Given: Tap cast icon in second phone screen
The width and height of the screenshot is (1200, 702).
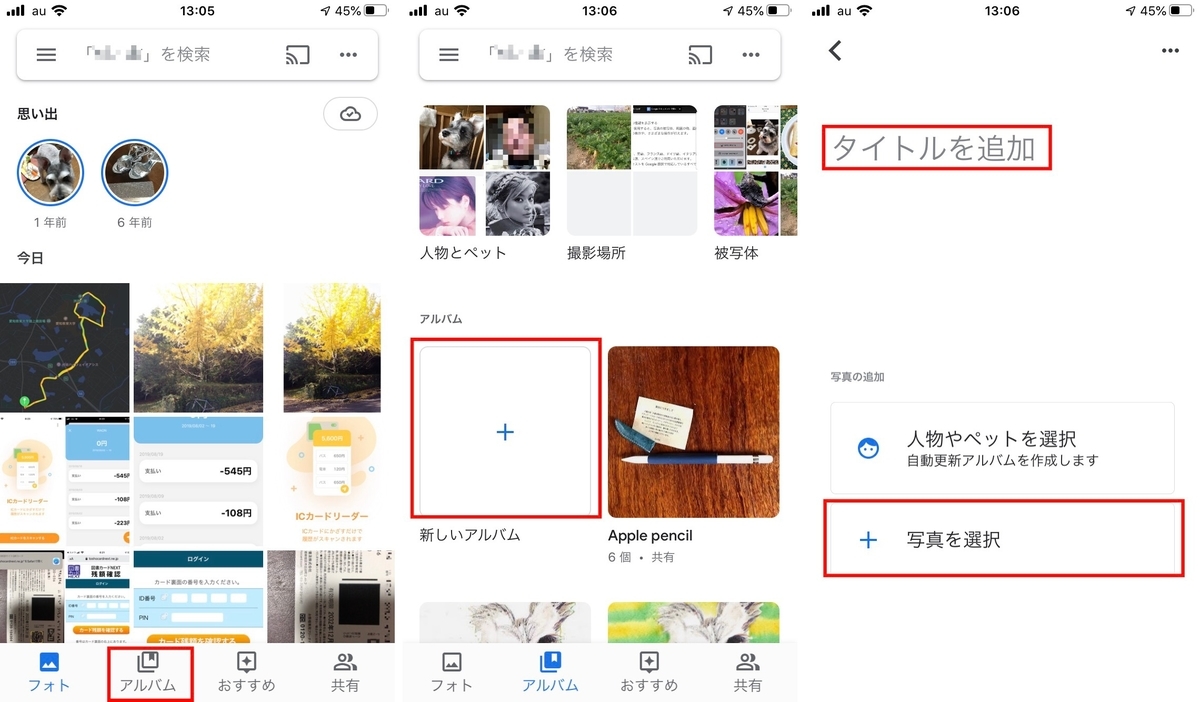Looking at the screenshot, I should (700, 55).
